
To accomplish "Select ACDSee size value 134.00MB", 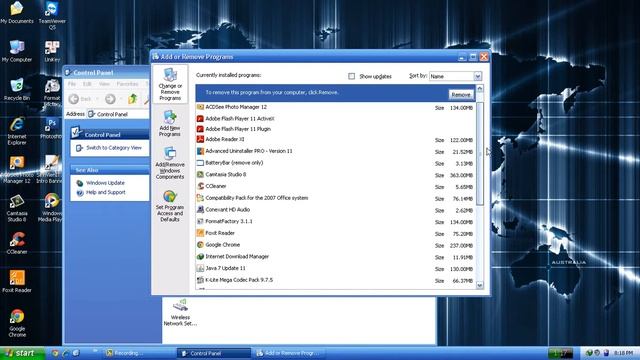I will coord(461,108).
